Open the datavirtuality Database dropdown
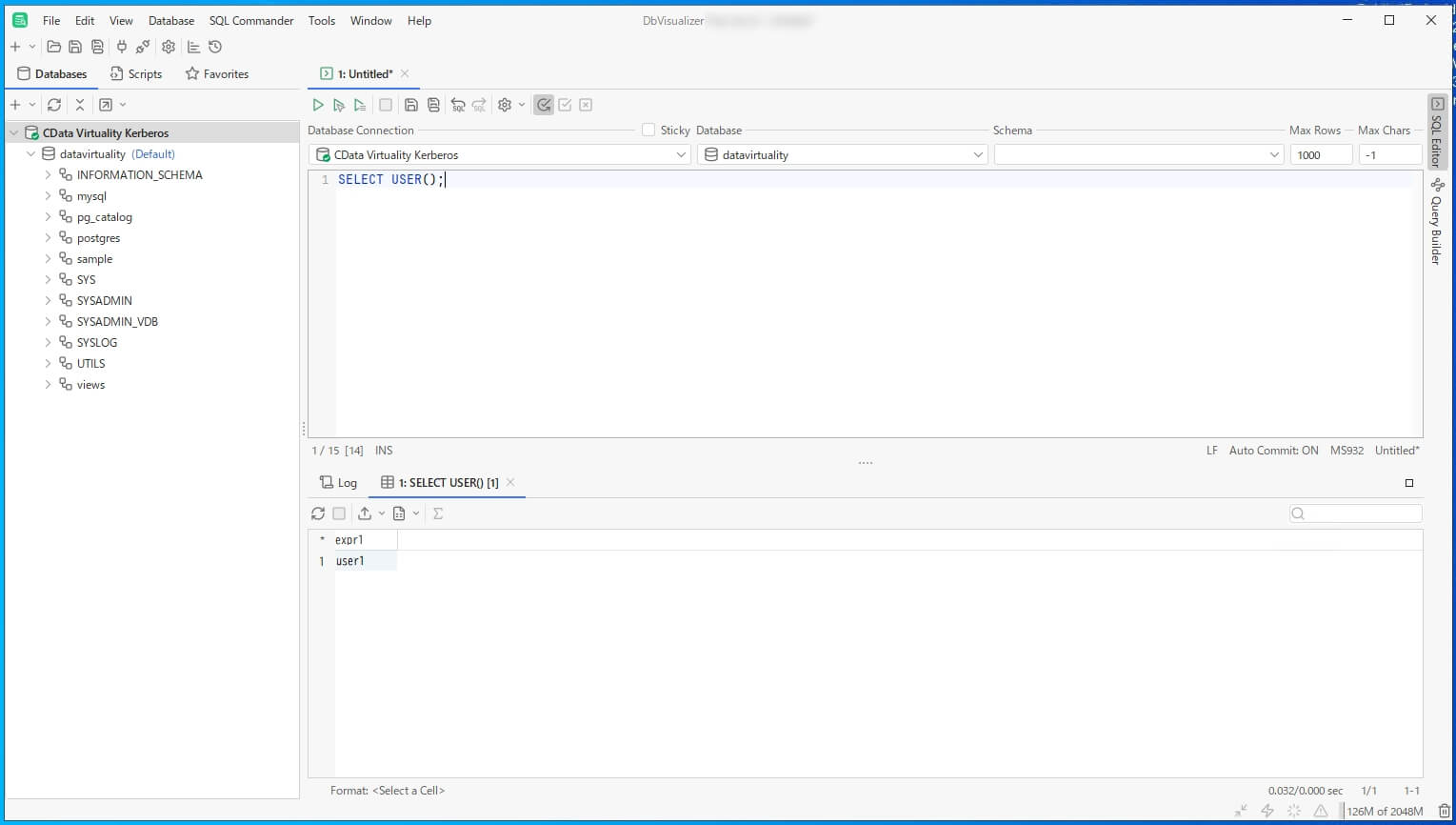 click(843, 154)
